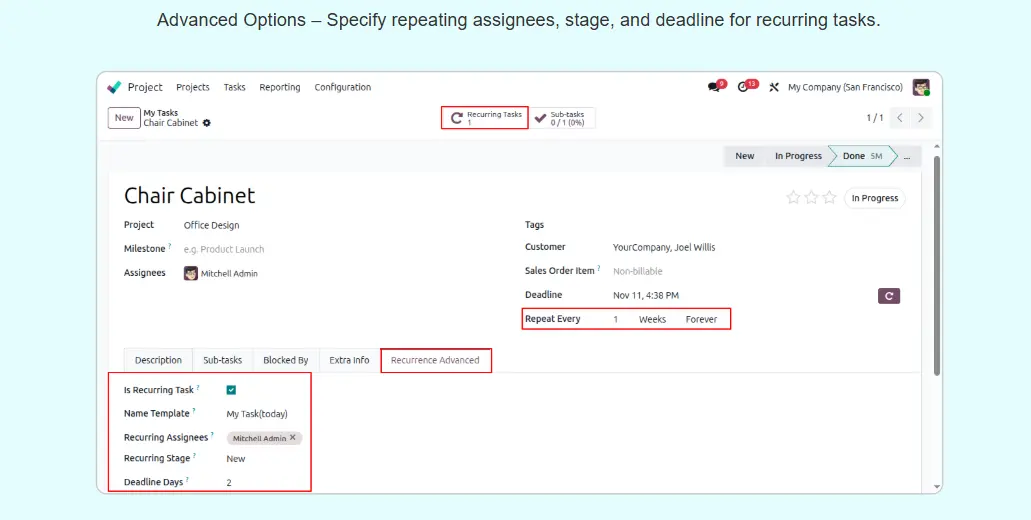The width and height of the screenshot is (1031, 520).
Task: Click the Recurring Tasks smart button
Action: pyautogui.click(x=485, y=118)
